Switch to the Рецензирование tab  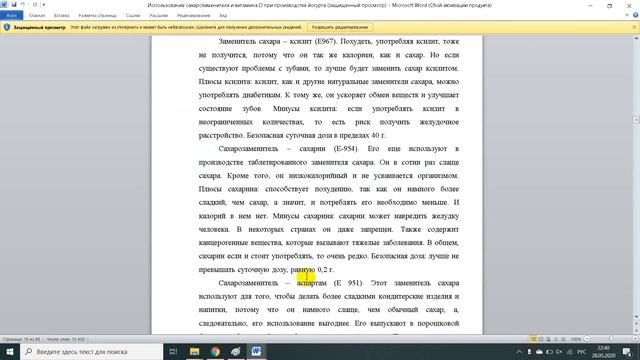193,16
